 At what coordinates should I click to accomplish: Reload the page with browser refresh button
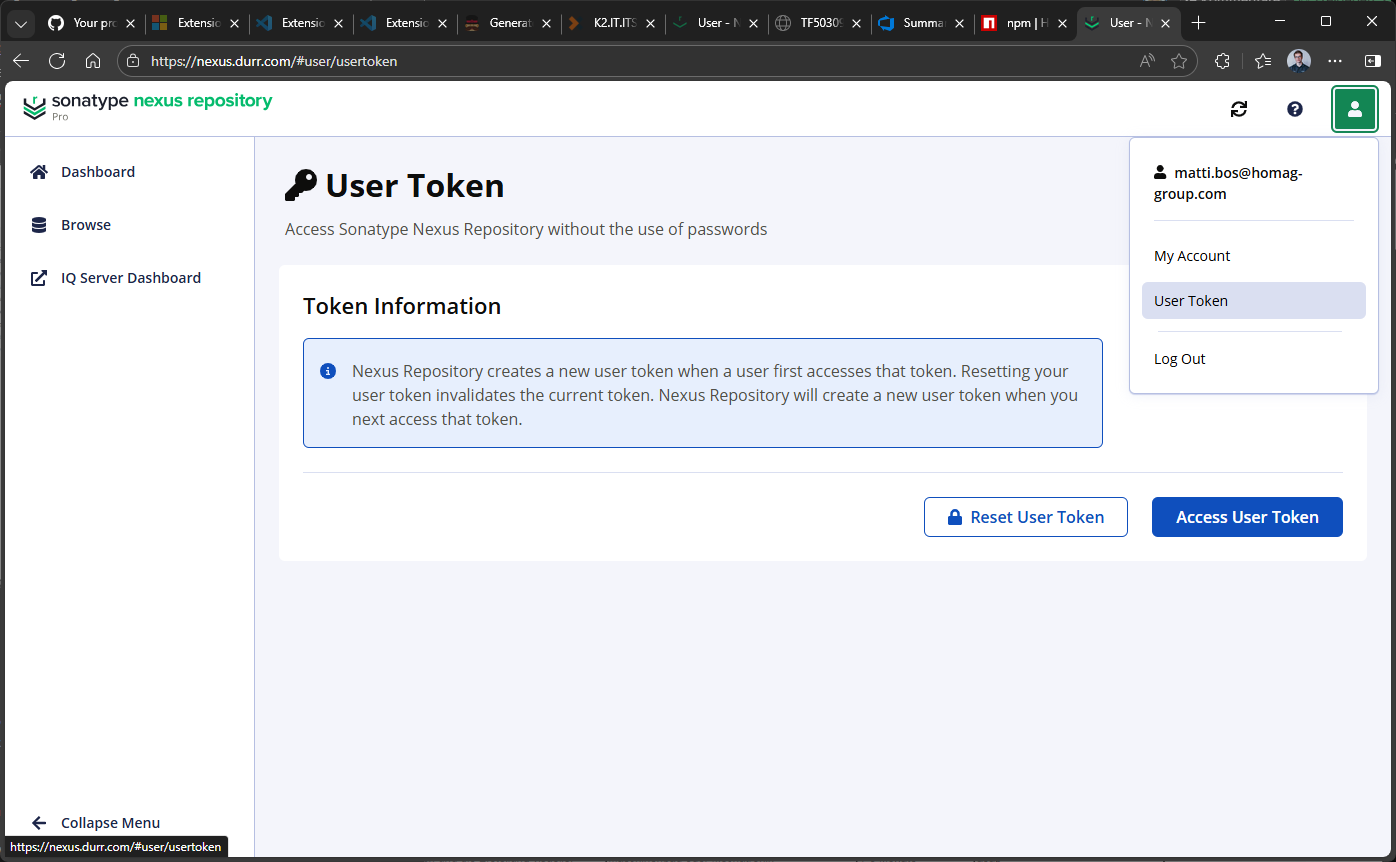pyautogui.click(x=57, y=61)
